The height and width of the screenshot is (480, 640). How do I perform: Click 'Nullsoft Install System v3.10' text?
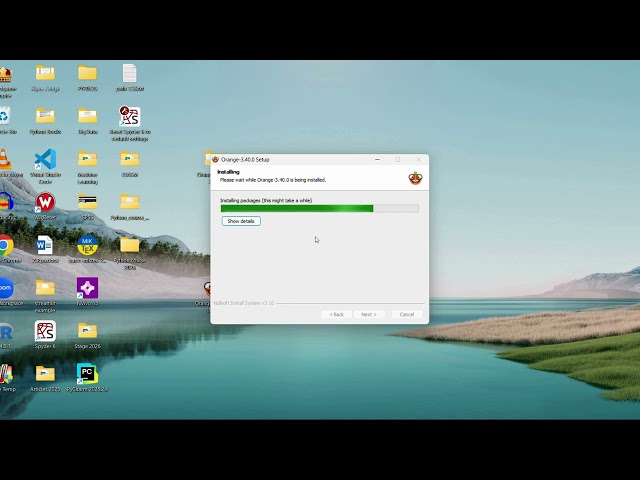tap(244, 303)
